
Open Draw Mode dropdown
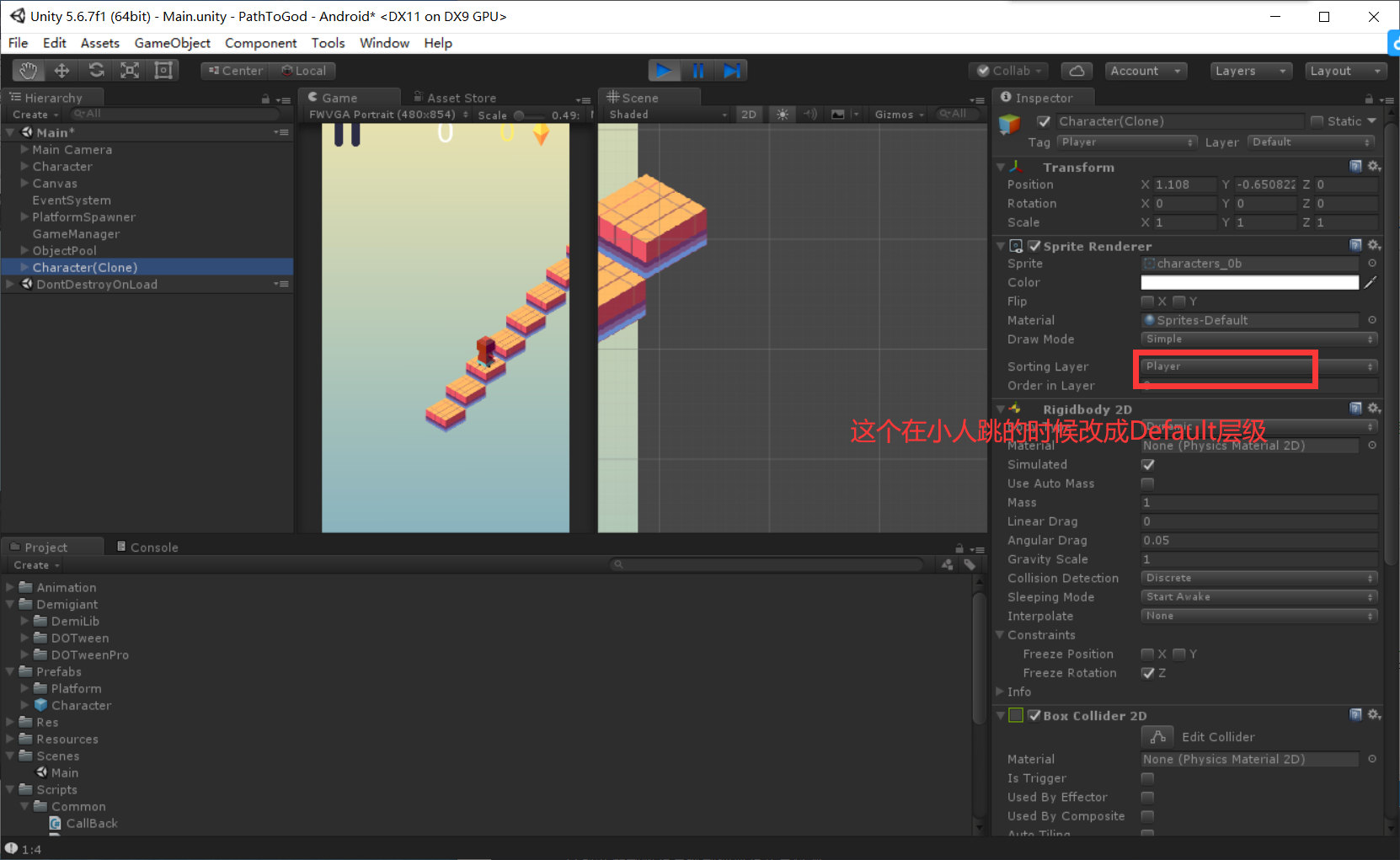click(x=1259, y=339)
